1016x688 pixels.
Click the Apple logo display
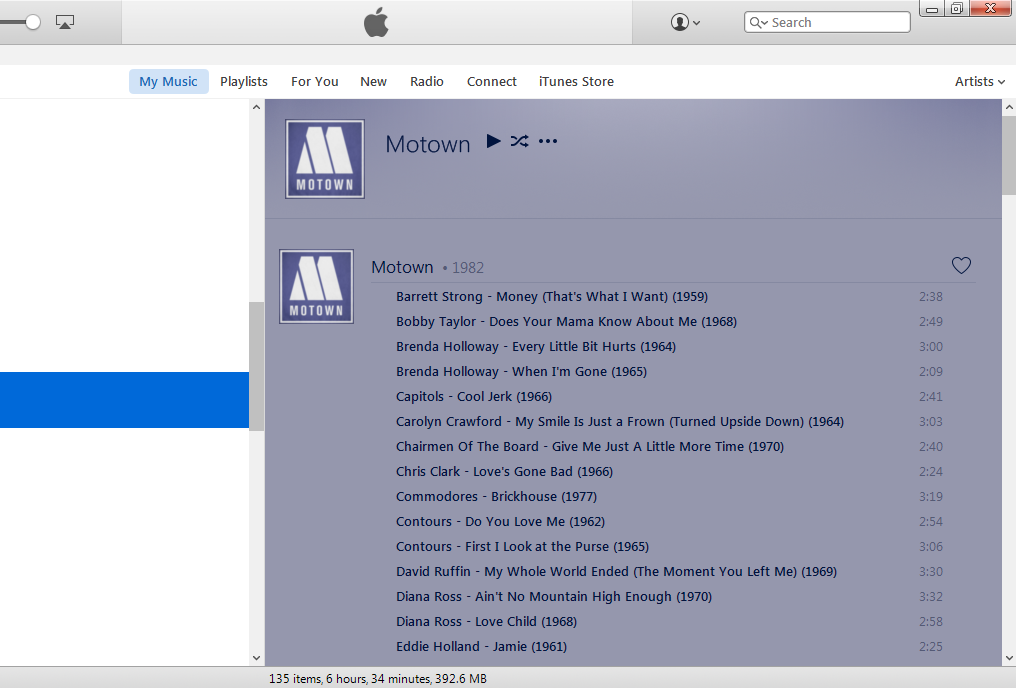376,22
